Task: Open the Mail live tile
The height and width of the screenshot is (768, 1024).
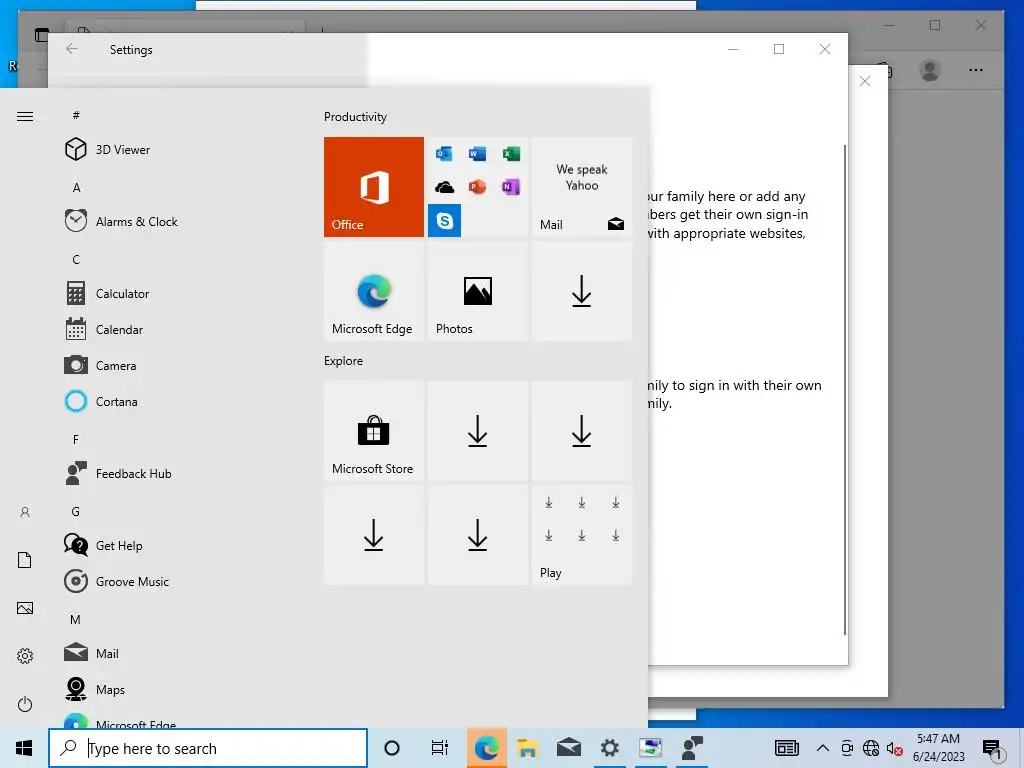Action: click(582, 187)
